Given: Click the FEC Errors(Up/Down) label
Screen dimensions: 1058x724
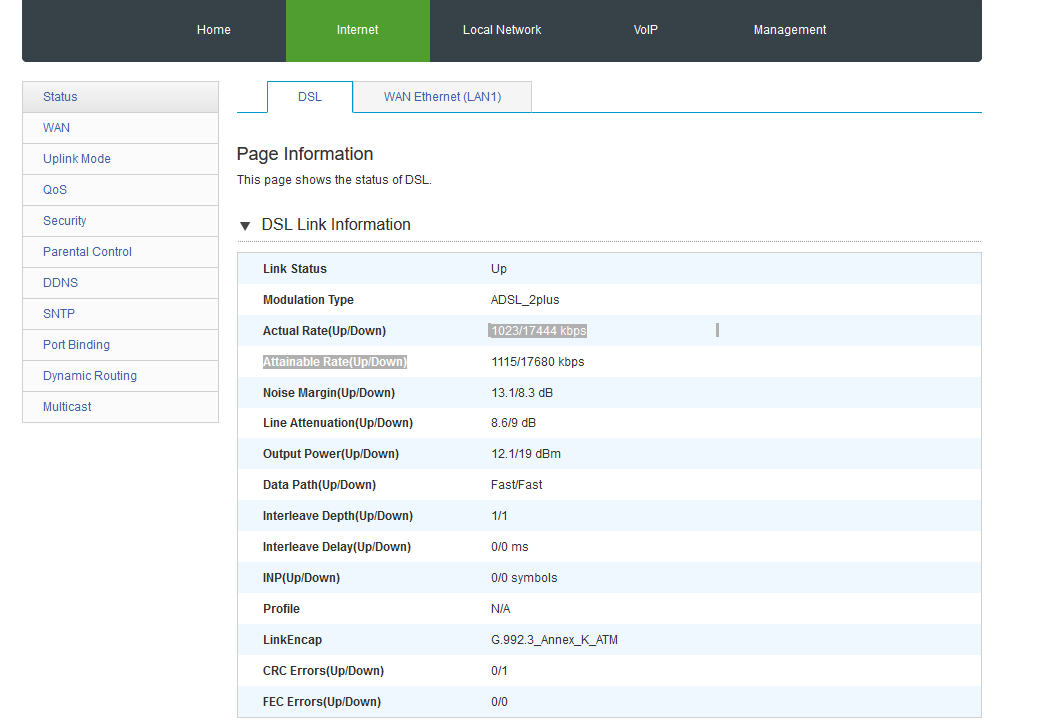Looking at the screenshot, I should pos(322,702).
